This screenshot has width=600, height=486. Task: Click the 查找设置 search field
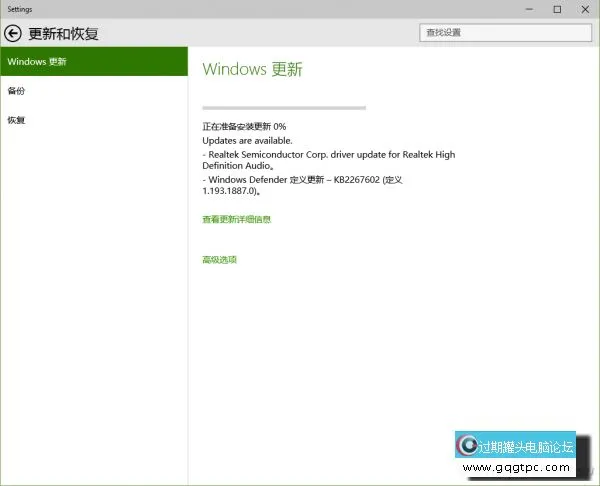505,33
